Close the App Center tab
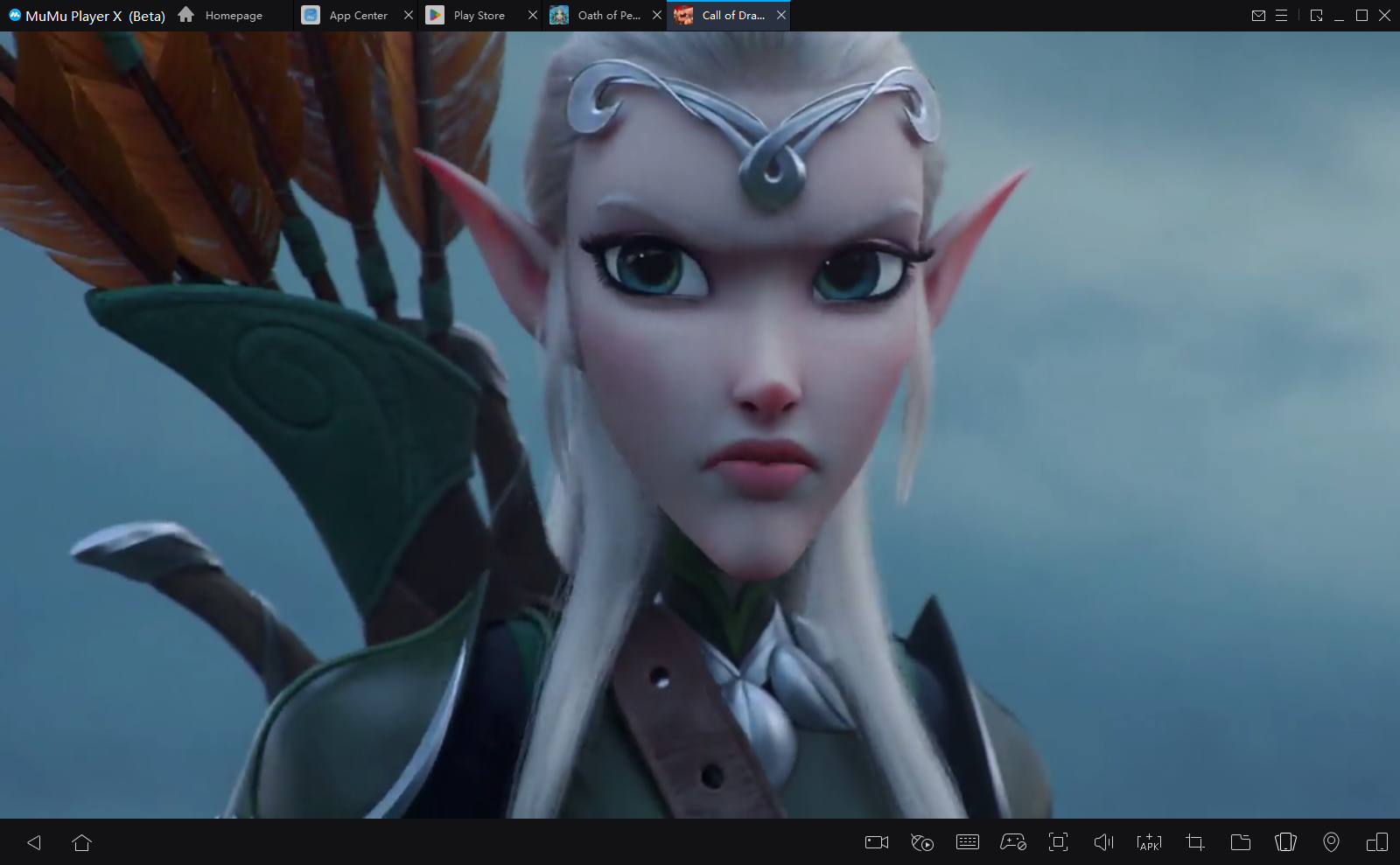This screenshot has height=865, width=1400. (x=408, y=15)
